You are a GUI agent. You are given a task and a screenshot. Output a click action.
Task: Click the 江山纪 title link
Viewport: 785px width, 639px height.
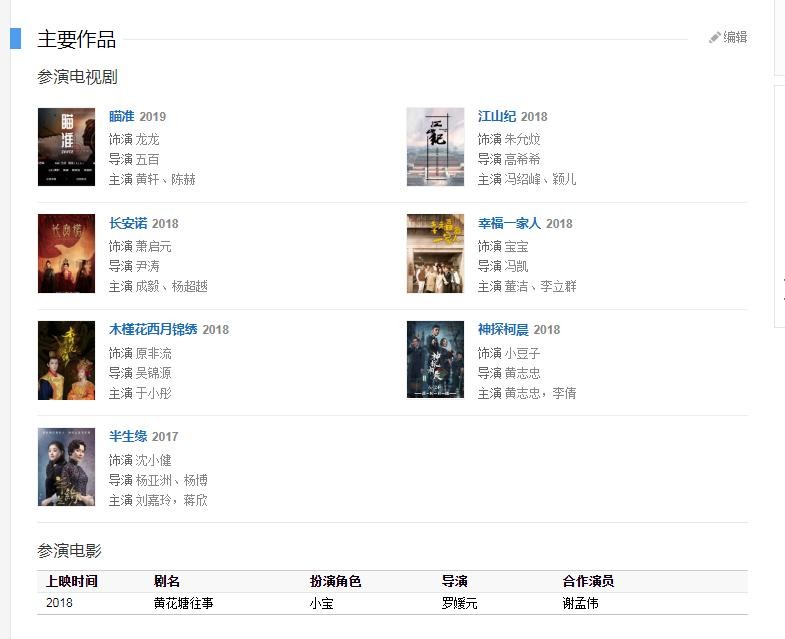(496, 116)
